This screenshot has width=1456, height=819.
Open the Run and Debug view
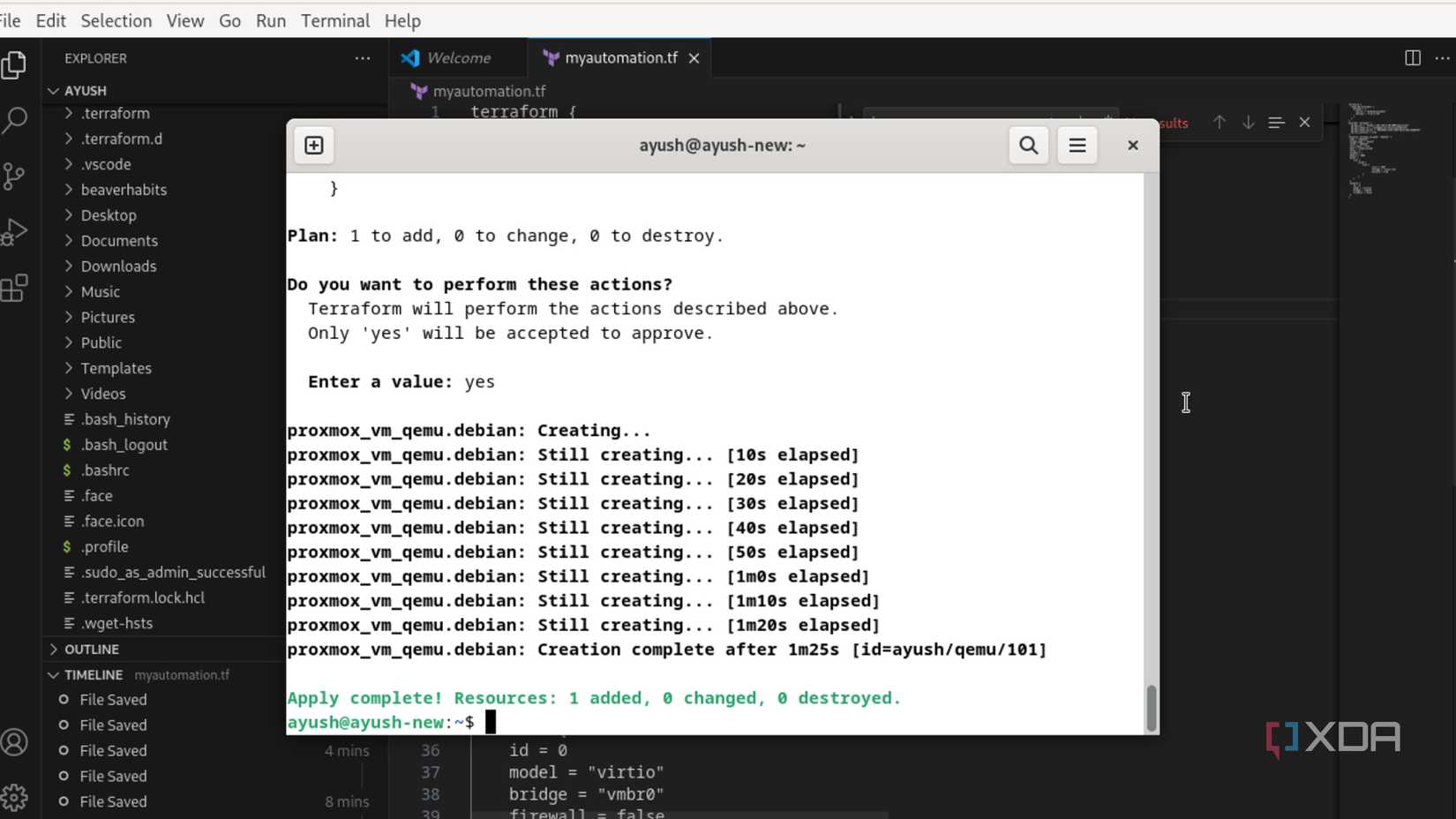[x=14, y=232]
